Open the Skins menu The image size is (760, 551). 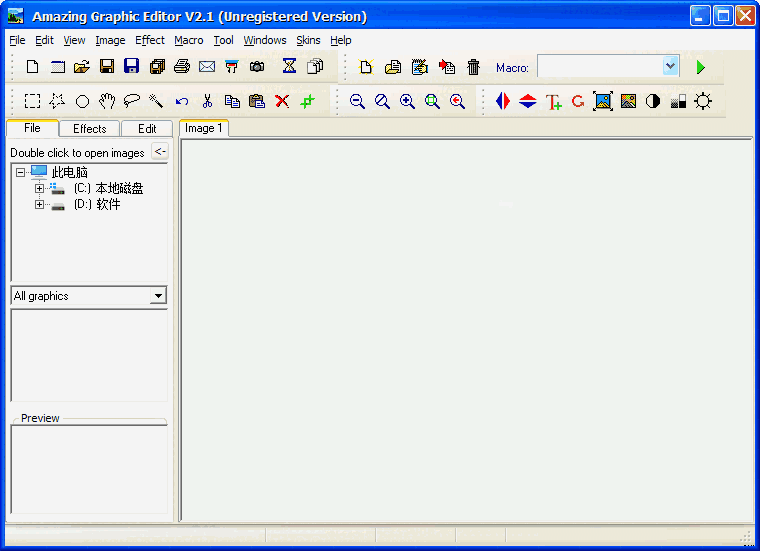coord(308,40)
